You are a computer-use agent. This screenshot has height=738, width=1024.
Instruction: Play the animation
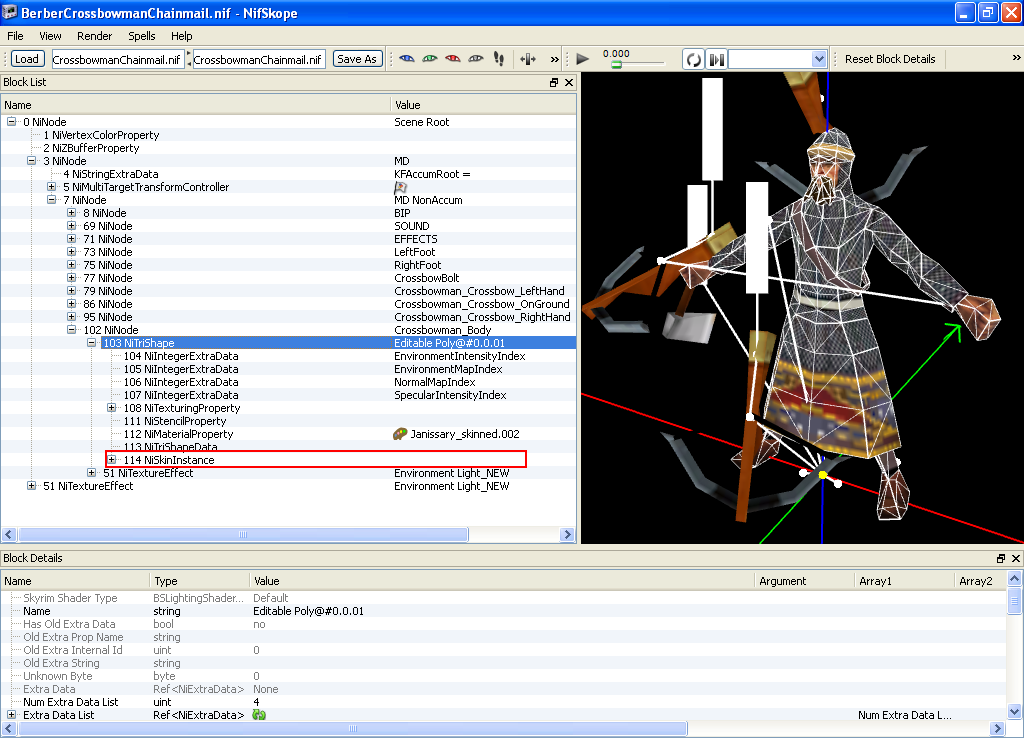click(583, 59)
